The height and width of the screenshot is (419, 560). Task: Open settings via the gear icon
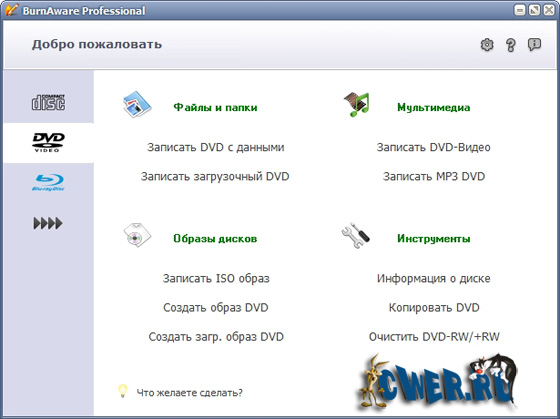487,45
